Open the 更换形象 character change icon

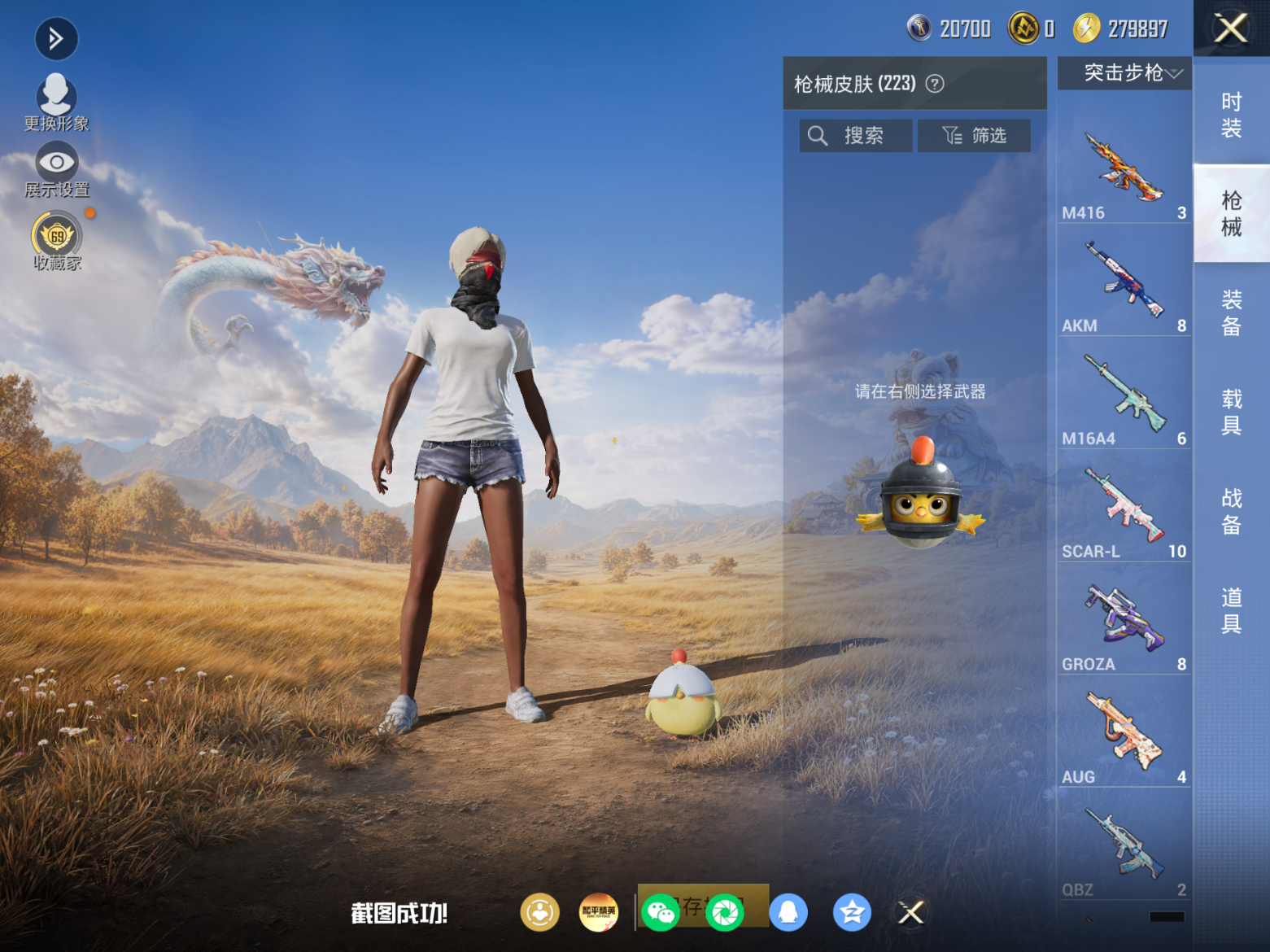click(56, 103)
